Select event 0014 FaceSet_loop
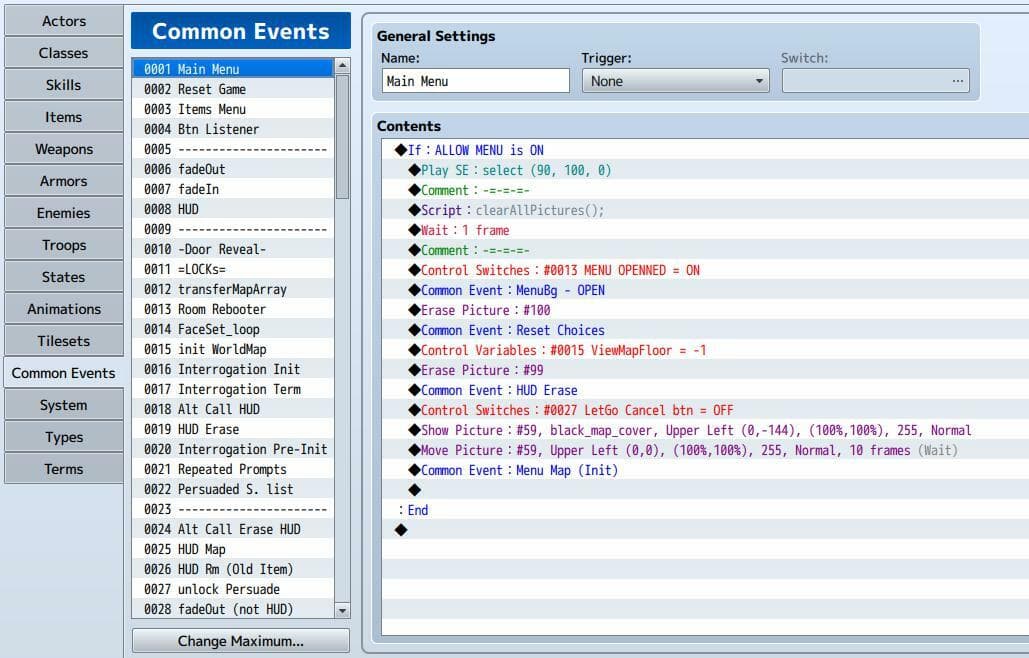The height and width of the screenshot is (658, 1029). (233, 329)
